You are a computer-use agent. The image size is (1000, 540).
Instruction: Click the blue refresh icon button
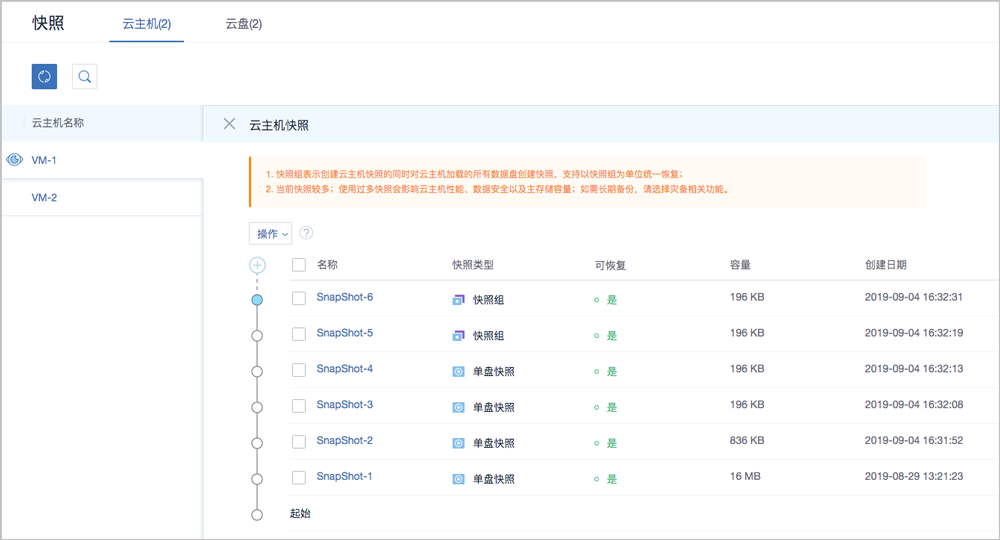(44, 76)
